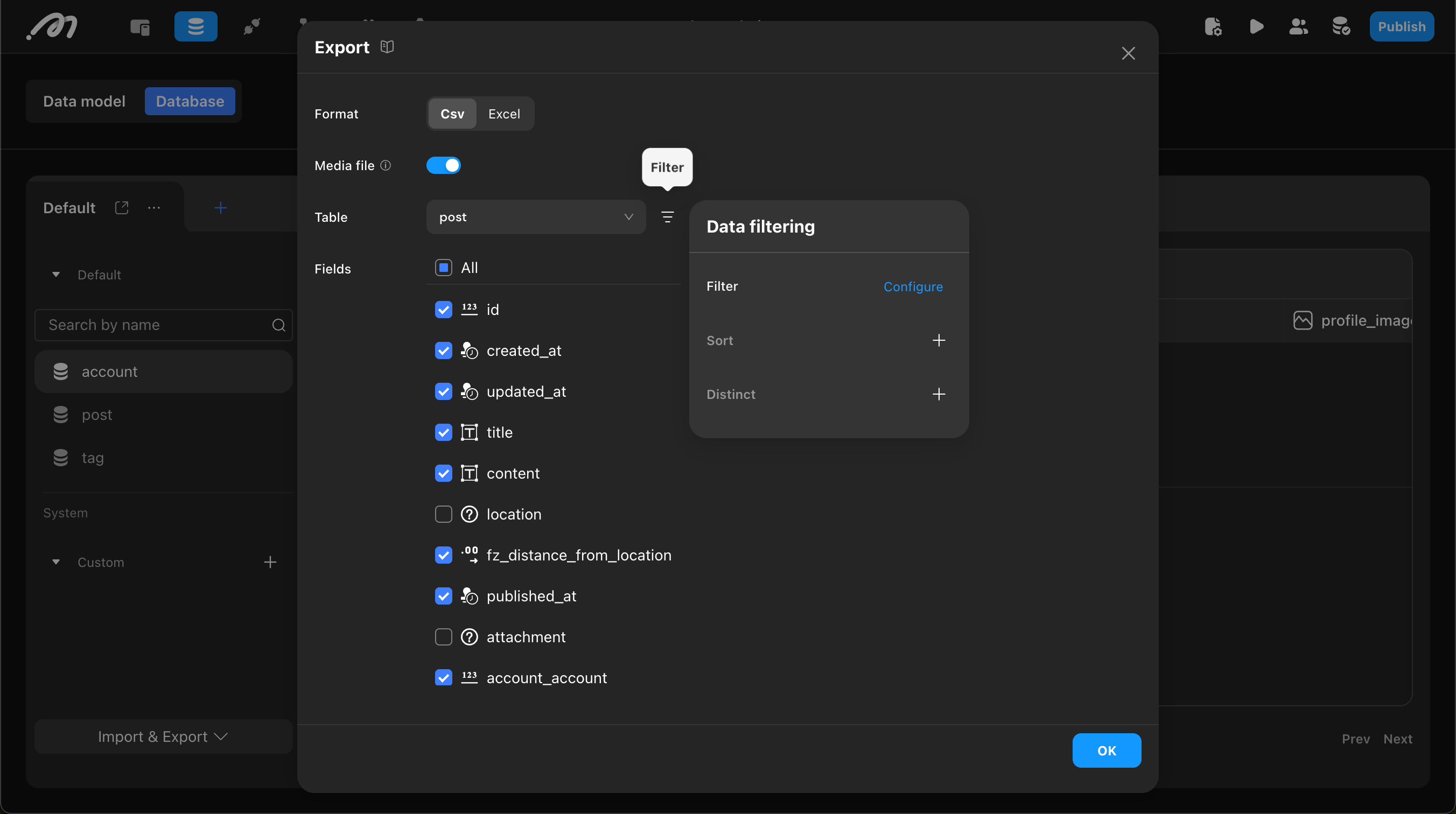The width and height of the screenshot is (1456, 814).
Task: Open the Import & Export dropdown
Action: (163, 736)
